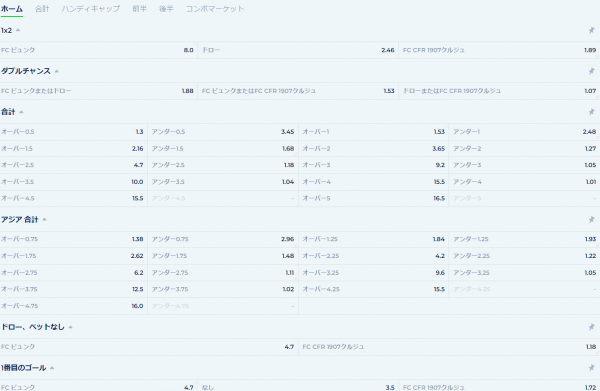
Task: Pin the ドロー、ベットなし market
Action: coord(591,327)
